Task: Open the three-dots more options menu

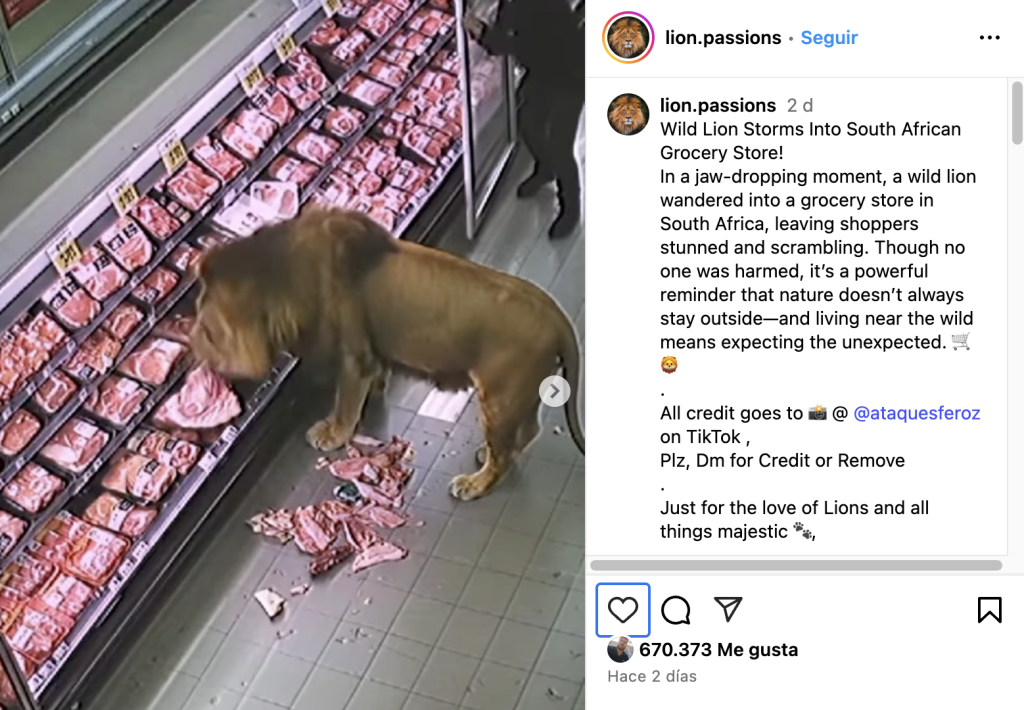Action: point(989,38)
